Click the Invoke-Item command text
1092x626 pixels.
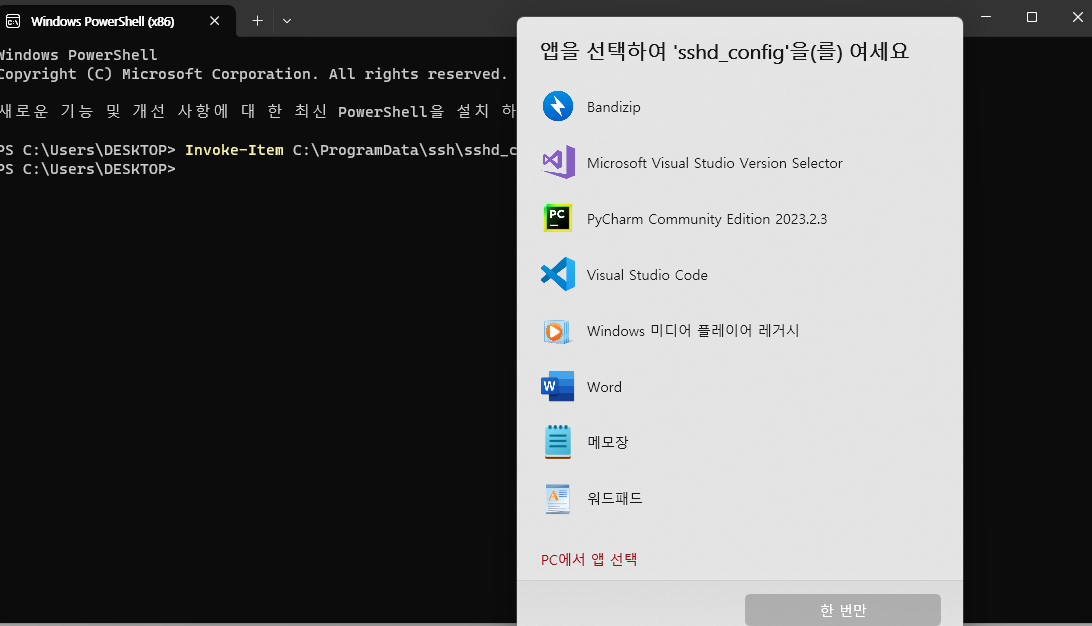(234, 150)
